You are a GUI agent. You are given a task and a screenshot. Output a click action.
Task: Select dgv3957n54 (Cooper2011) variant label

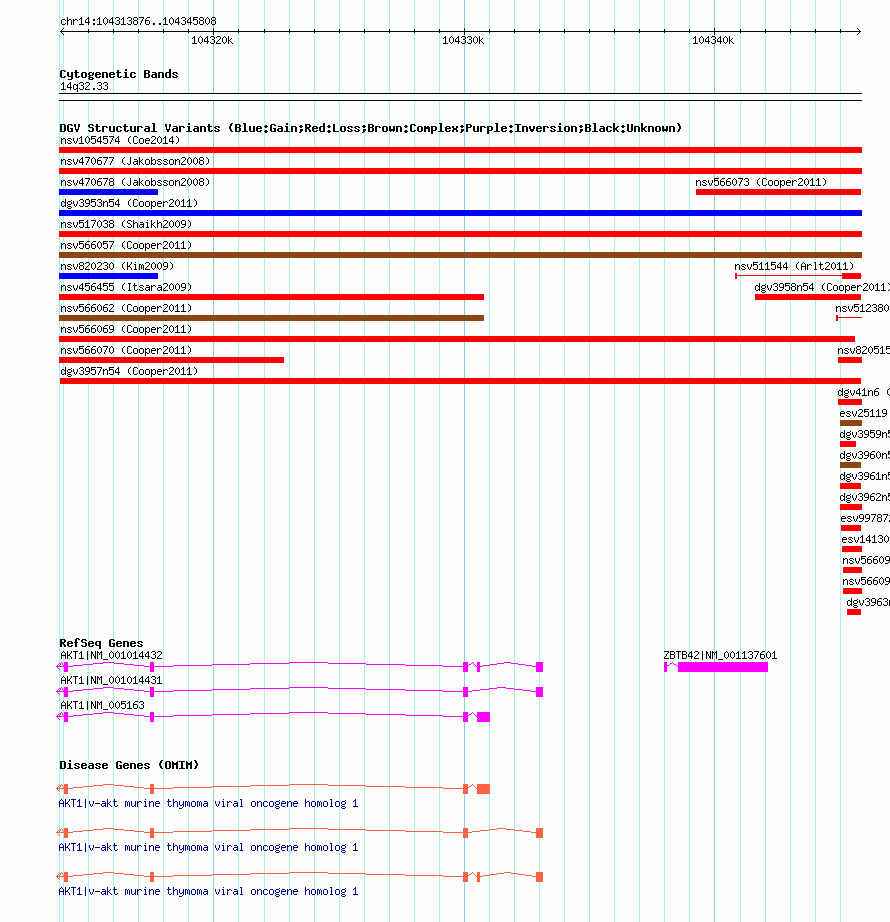point(129,372)
